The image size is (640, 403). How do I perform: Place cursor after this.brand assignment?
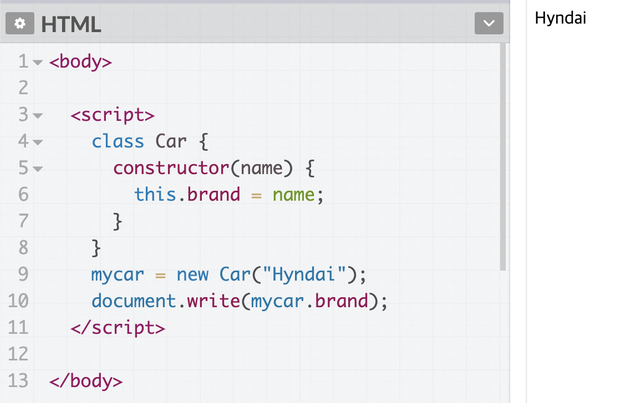(324, 195)
